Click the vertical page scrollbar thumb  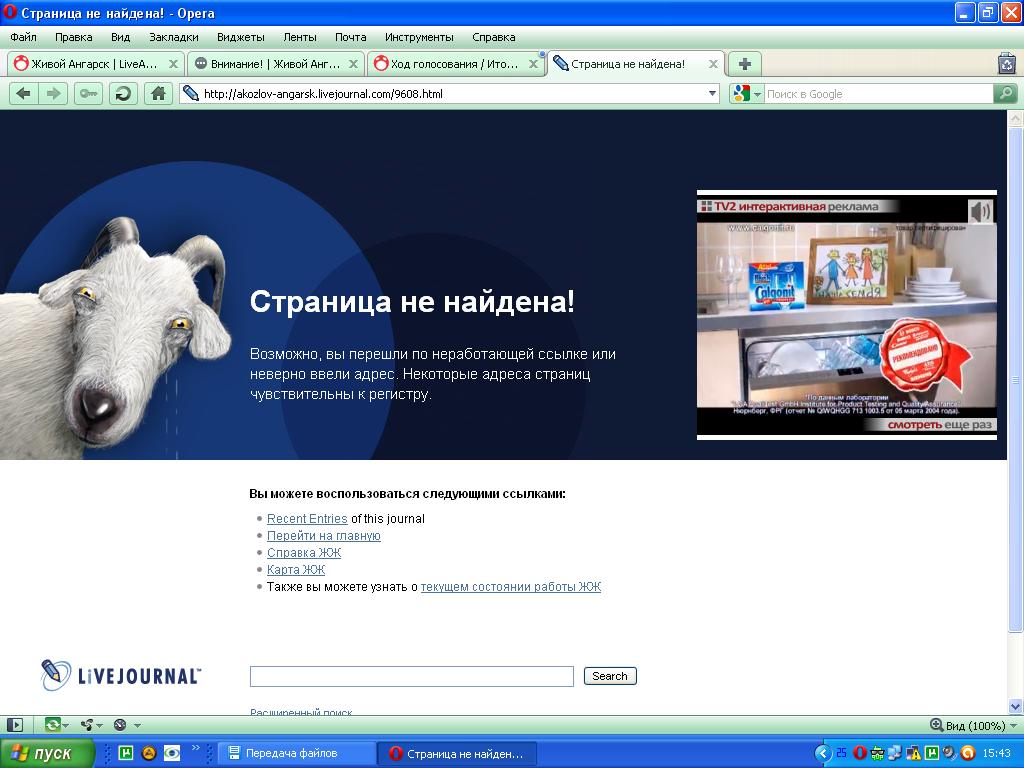tap(1015, 380)
